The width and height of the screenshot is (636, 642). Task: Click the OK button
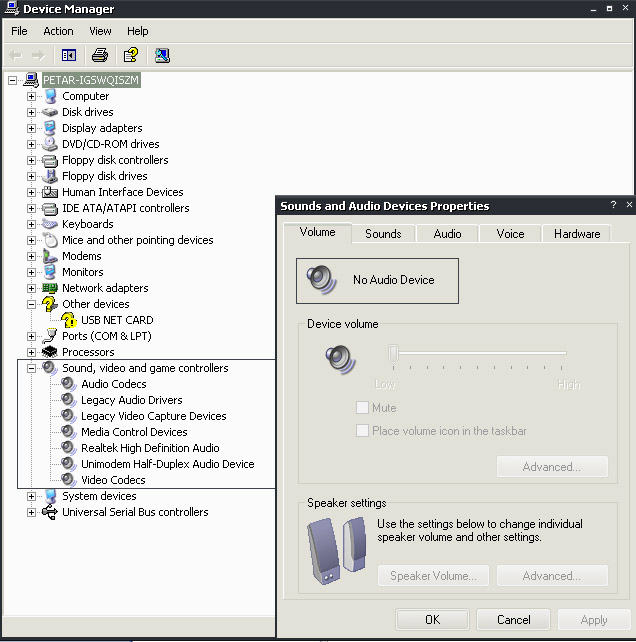[x=432, y=619]
